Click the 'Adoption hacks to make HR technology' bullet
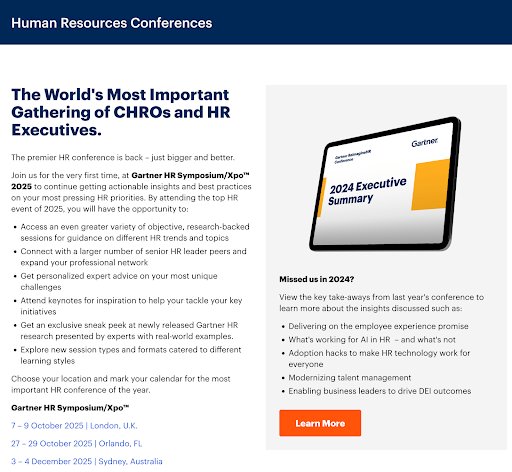512x472 pixels. [379, 358]
